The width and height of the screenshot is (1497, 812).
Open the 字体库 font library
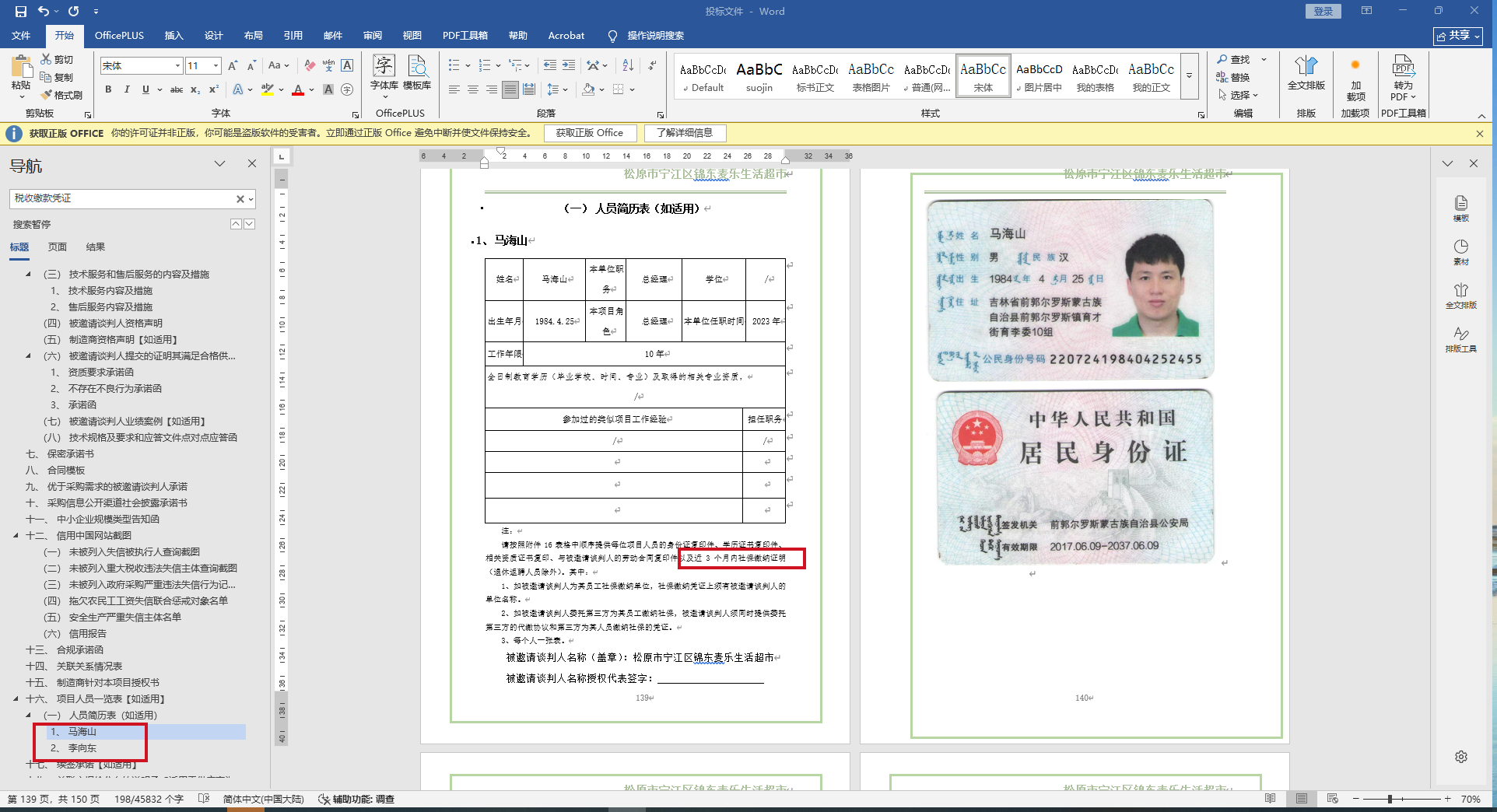(x=384, y=72)
